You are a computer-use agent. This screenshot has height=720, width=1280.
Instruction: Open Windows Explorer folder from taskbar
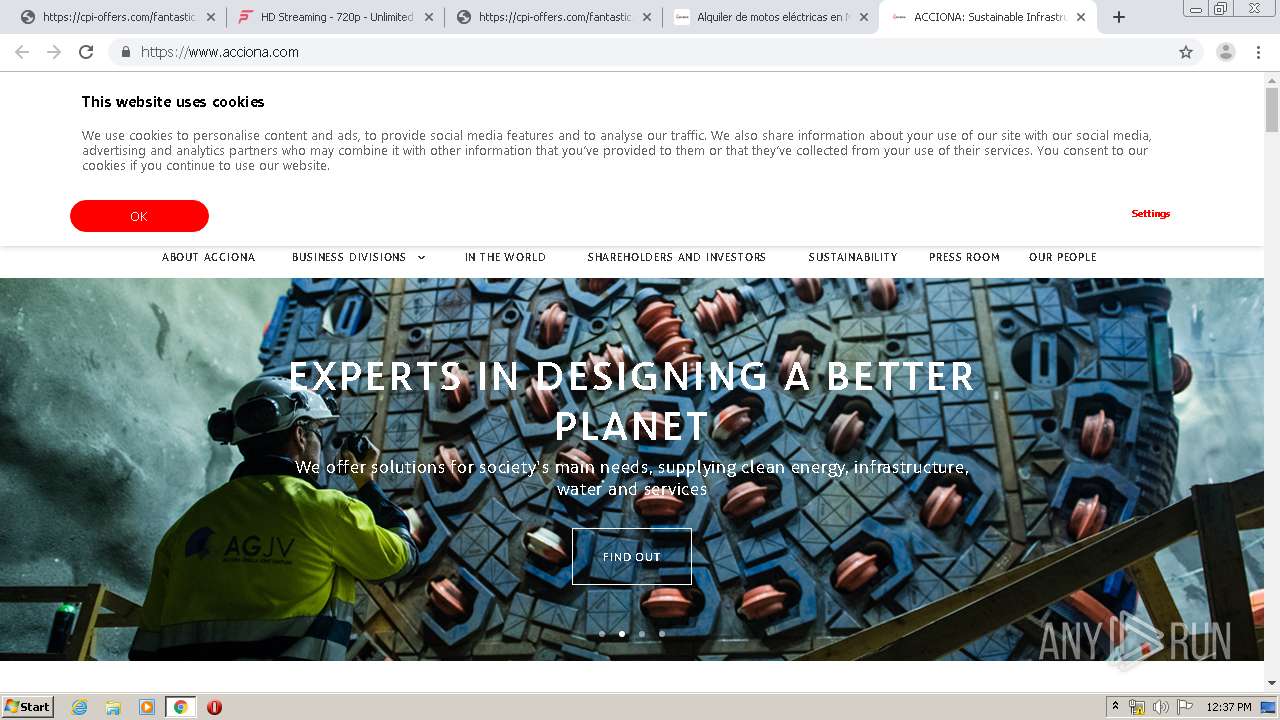pyautogui.click(x=113, y=707)
